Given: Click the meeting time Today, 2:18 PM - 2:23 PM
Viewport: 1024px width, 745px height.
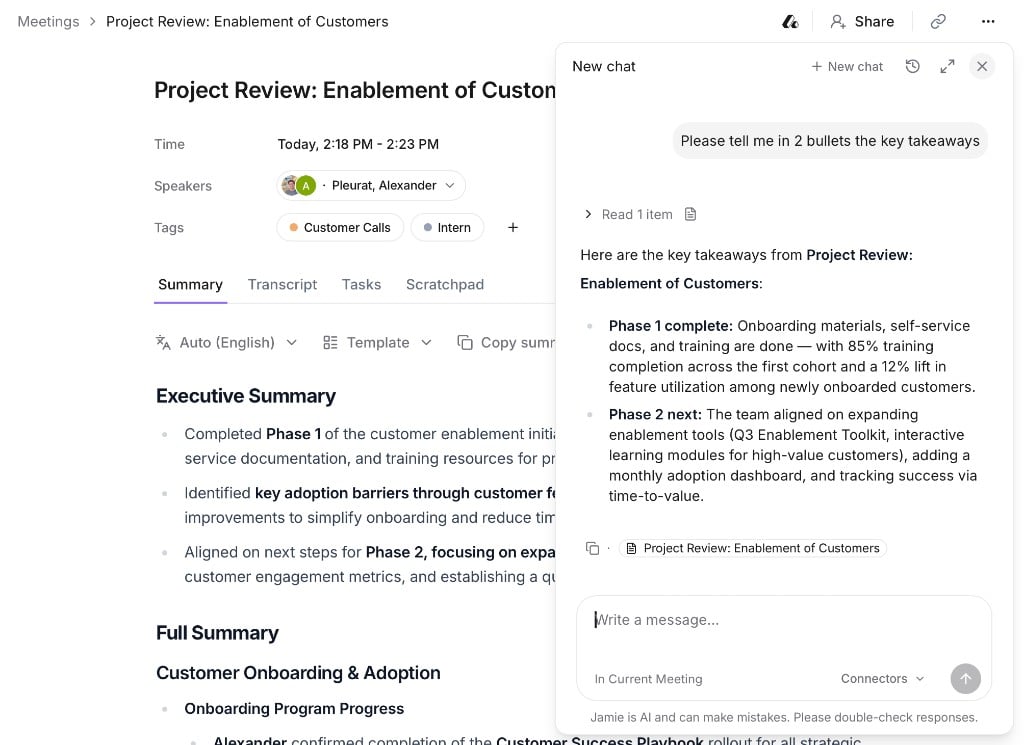Looking at the screenshot, I should [x=358, y=144].
